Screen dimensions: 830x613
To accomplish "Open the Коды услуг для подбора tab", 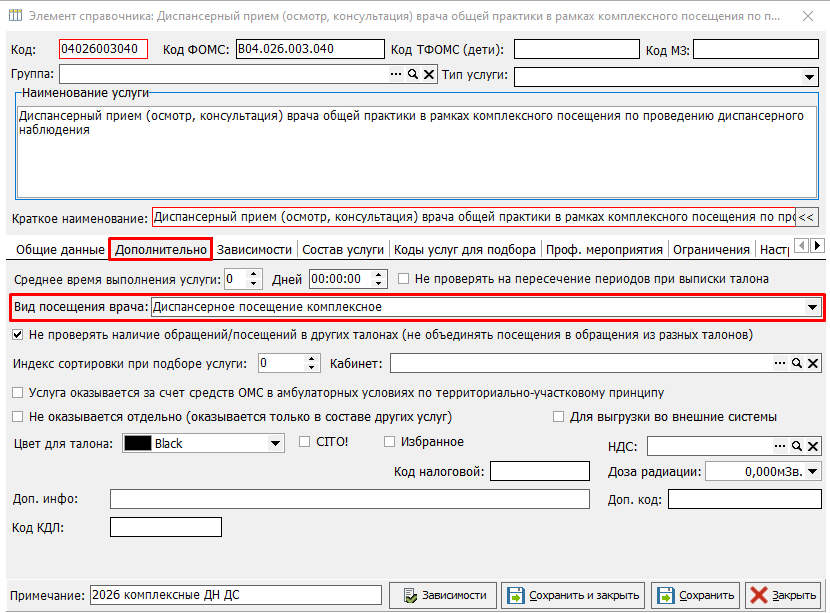I will (465, 250).
